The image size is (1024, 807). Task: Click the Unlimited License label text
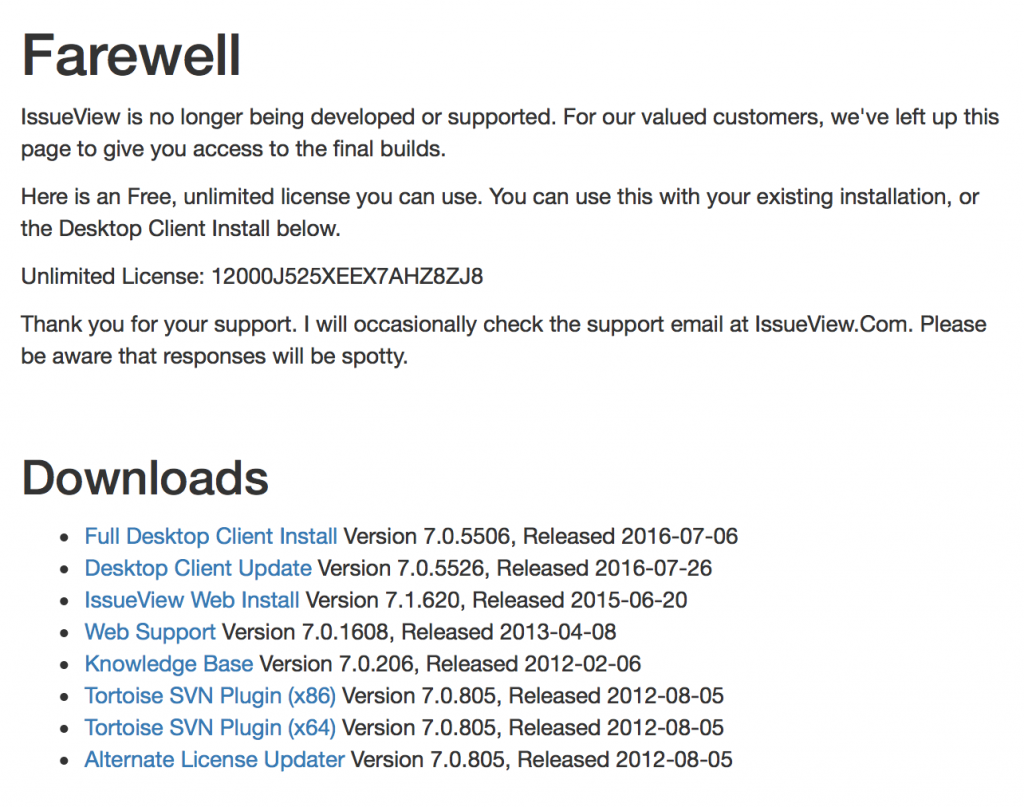point(113,276)
